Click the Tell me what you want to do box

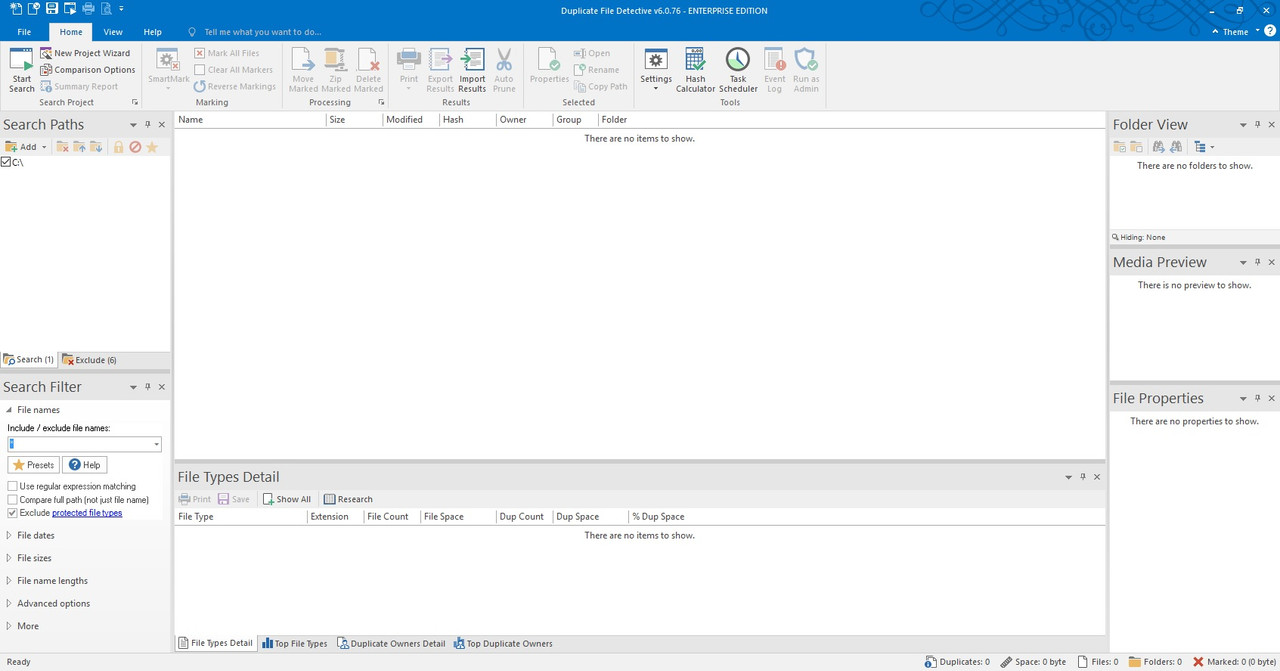click(x=264, y=32)
